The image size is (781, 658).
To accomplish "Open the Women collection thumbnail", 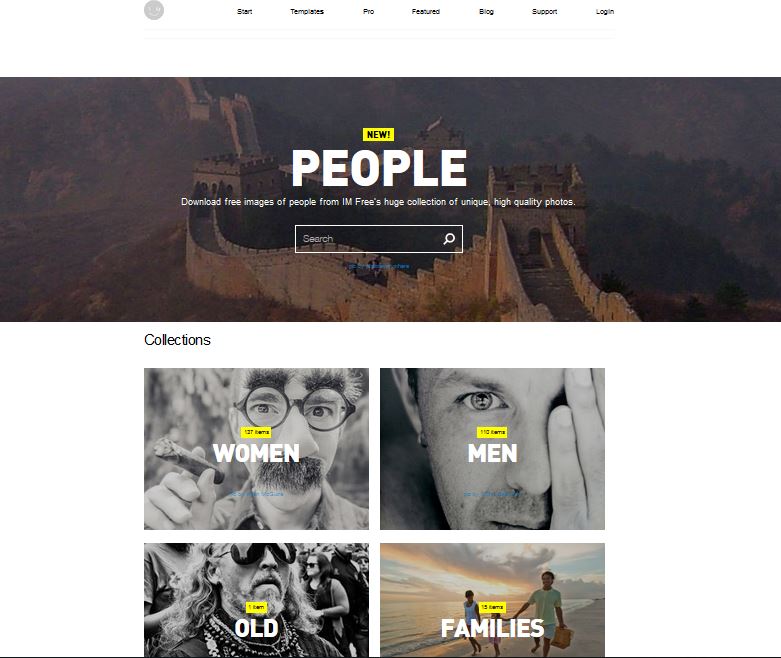I will [257, 449].
